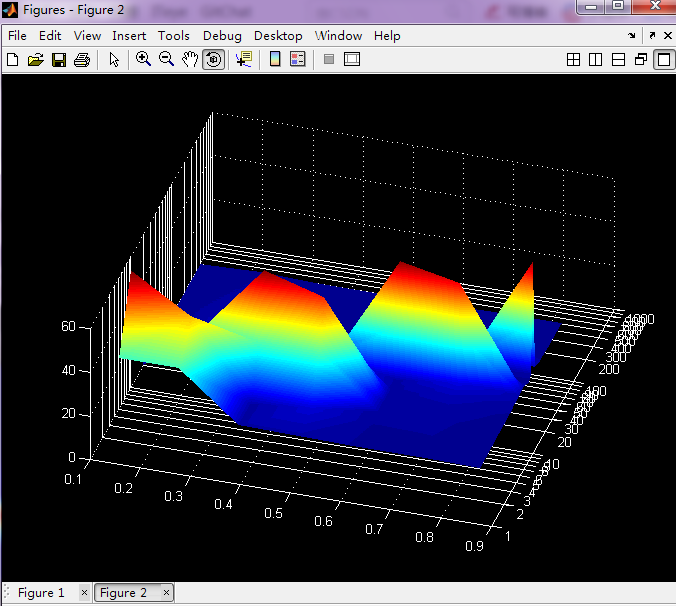Open the Debug menu
The height and width of the screenshot is (606, 676).
[x=222, y=36]
